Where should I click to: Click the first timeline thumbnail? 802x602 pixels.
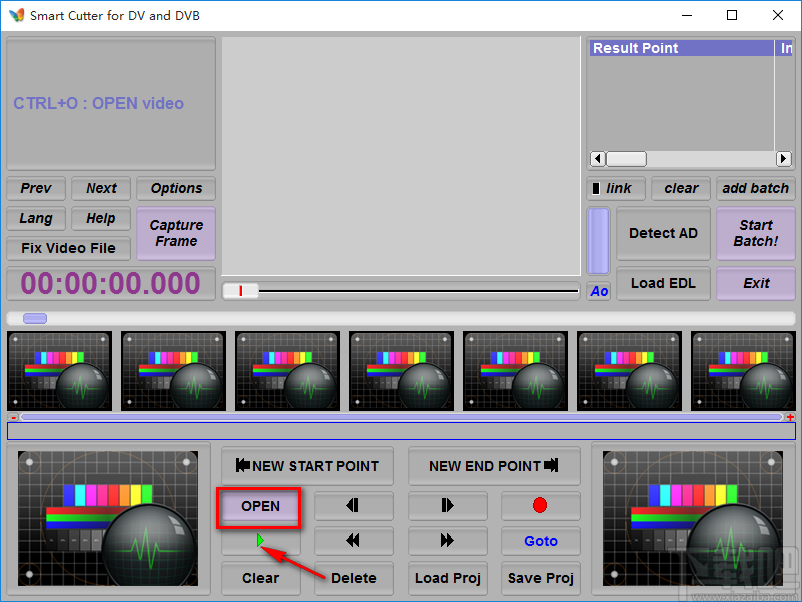coord(59,371)
